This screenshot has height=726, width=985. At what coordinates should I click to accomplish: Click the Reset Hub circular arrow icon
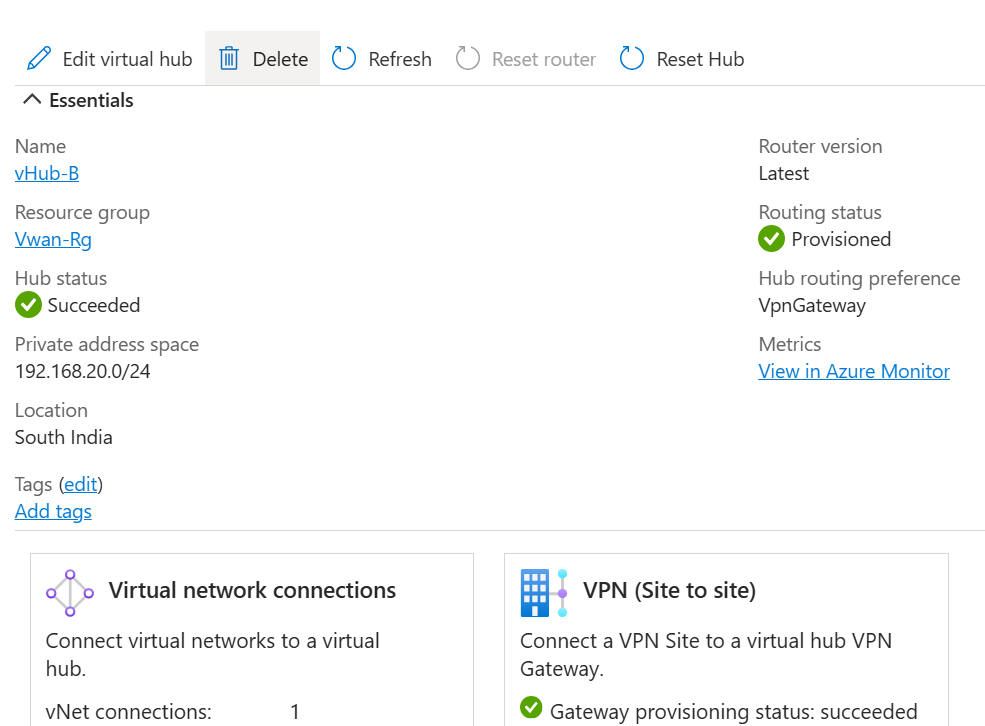631,58
